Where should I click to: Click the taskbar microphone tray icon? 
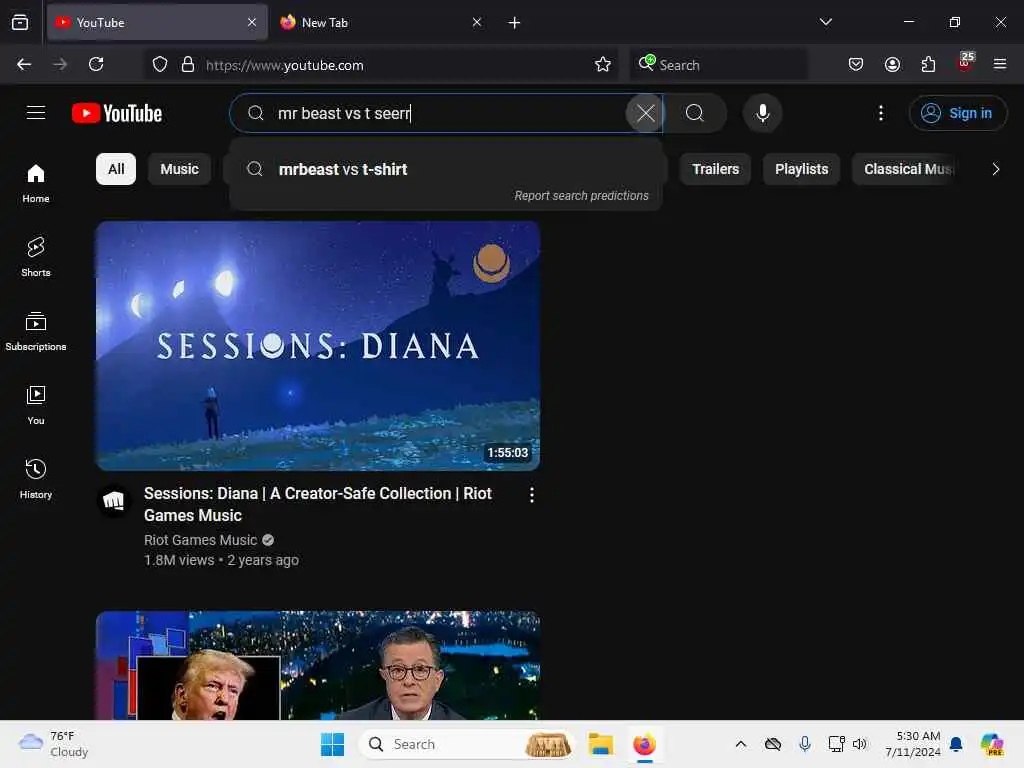(x=805, y=744)
